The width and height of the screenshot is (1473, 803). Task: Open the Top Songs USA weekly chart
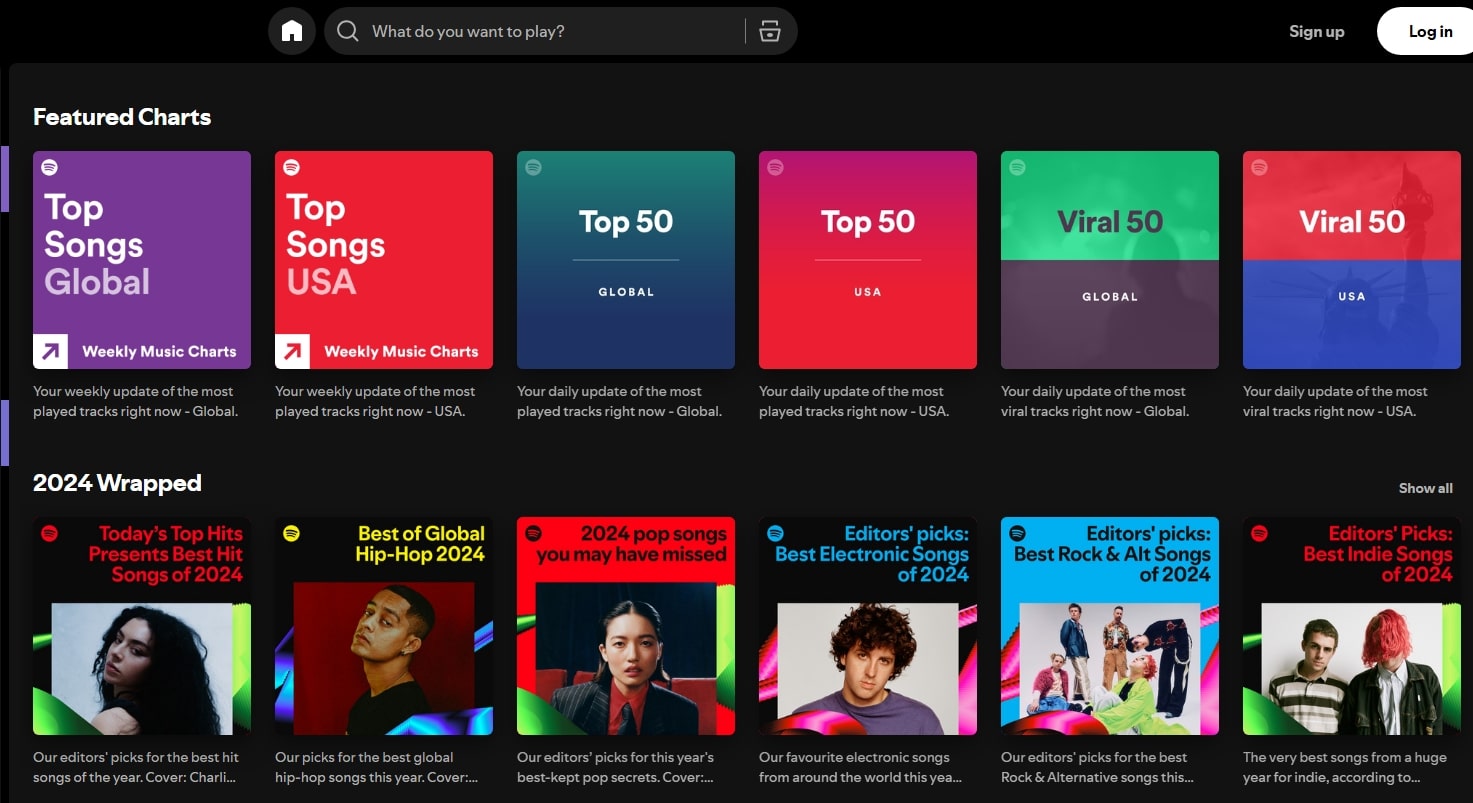point(383,259)
